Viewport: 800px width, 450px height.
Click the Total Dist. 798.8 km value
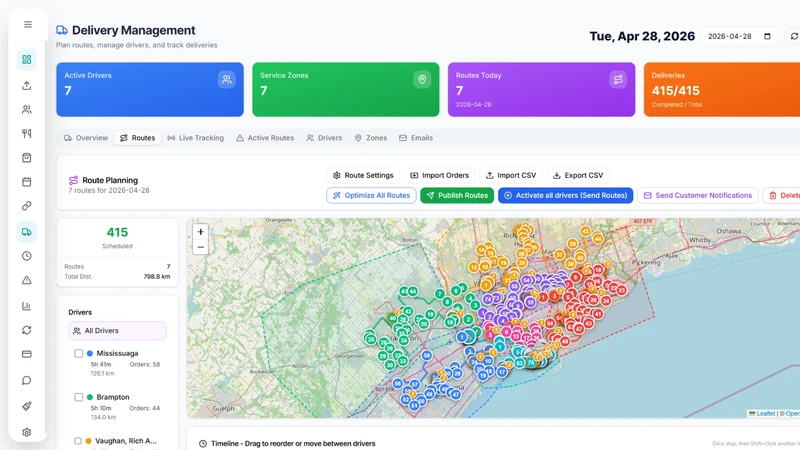pos(157,277)
